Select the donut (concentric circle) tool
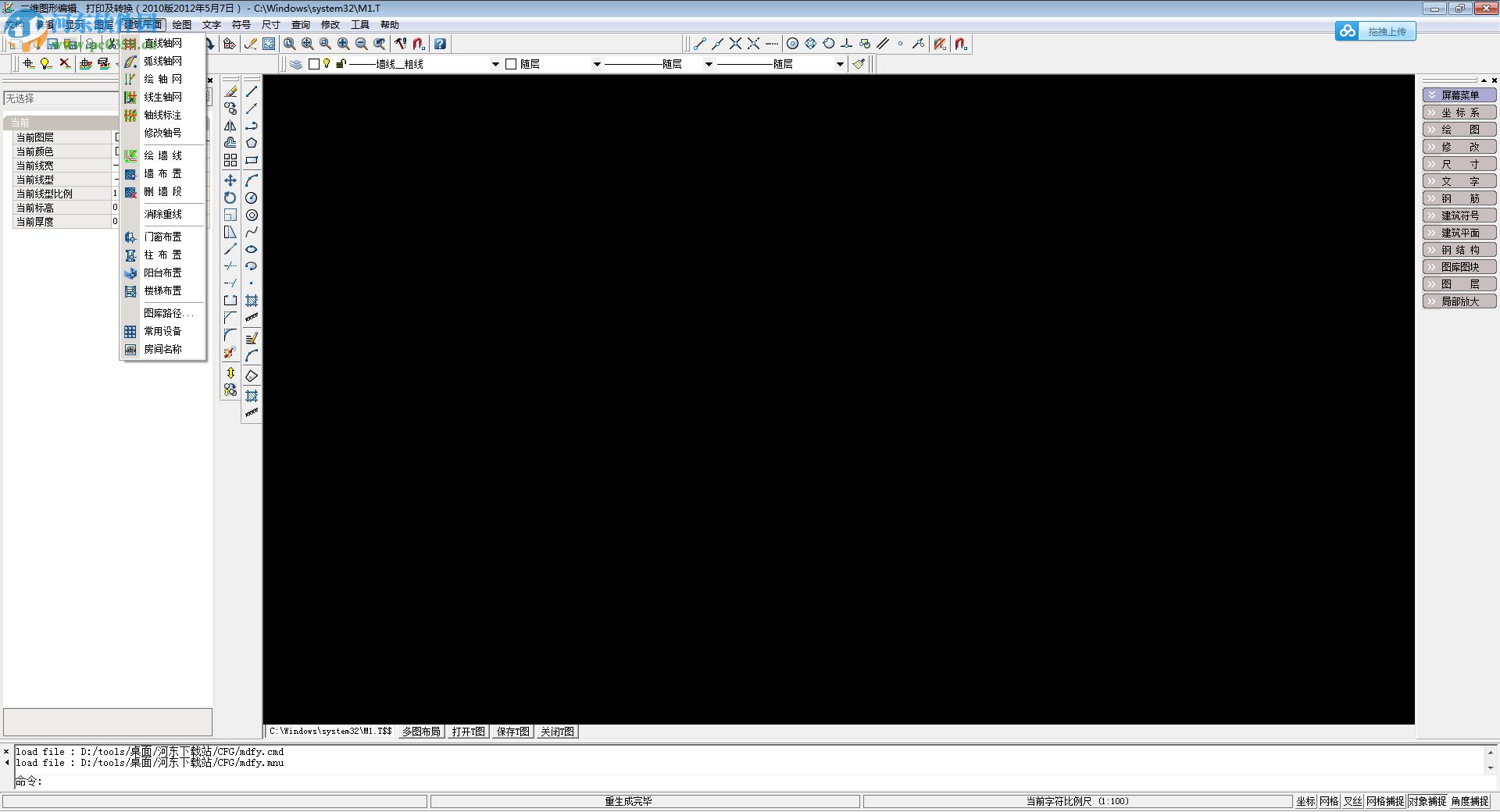Image resolution: width=1500 pixels, height=812 pixels. 252,215
